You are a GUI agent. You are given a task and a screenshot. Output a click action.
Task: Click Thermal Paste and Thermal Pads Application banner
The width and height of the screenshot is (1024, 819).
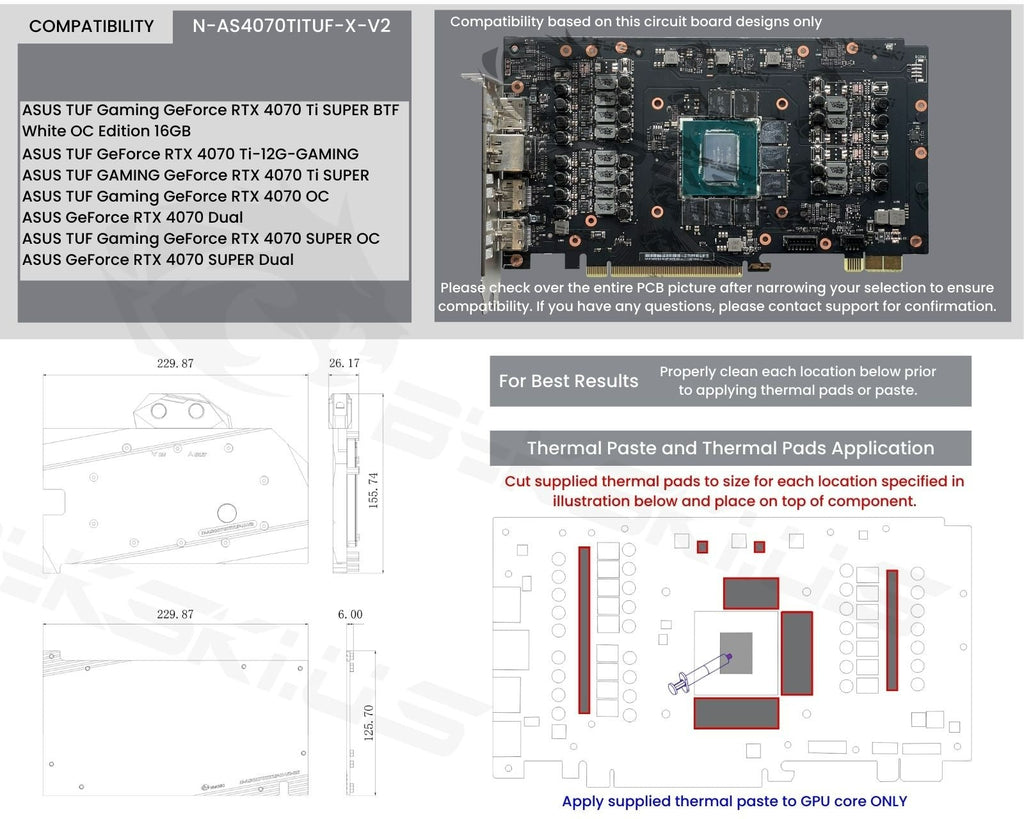(730, 448)
